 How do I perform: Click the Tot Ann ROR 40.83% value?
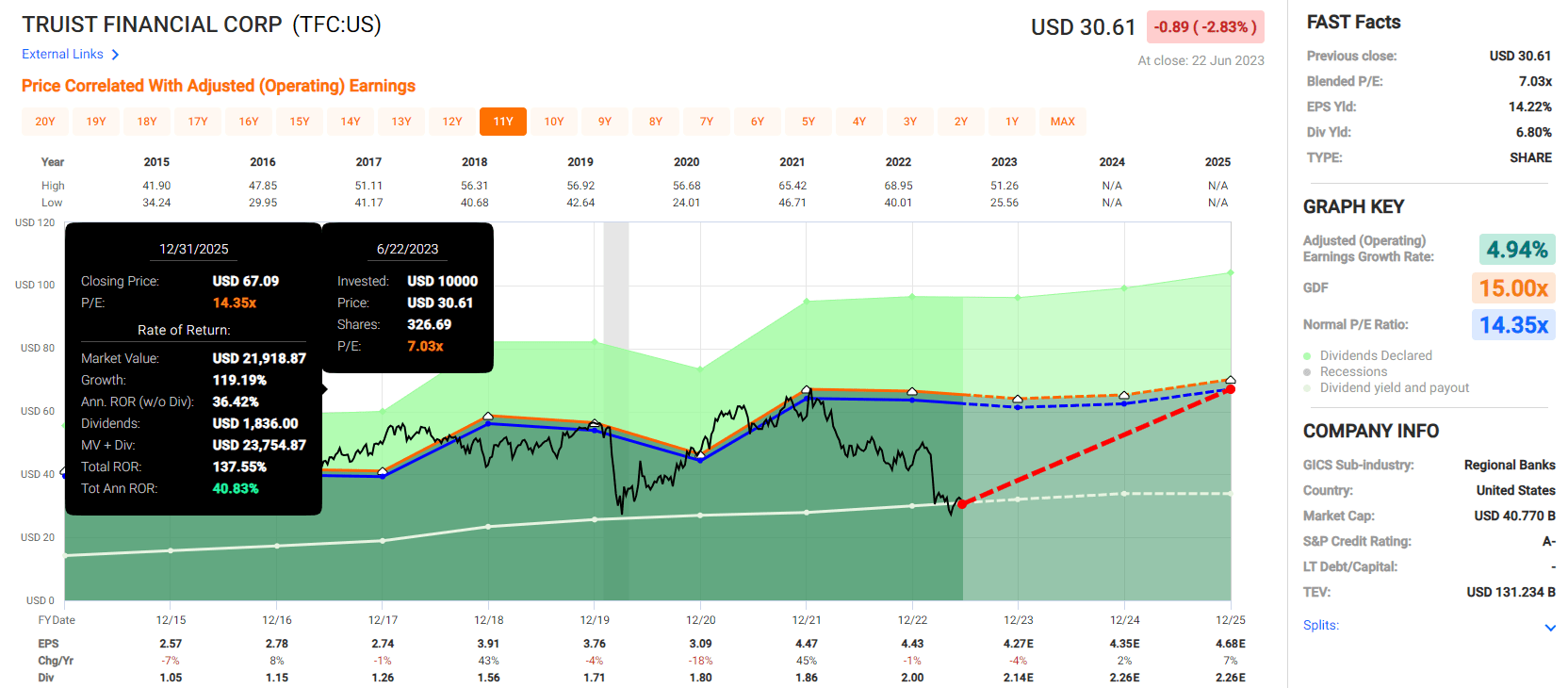click(x=236, y=488)
